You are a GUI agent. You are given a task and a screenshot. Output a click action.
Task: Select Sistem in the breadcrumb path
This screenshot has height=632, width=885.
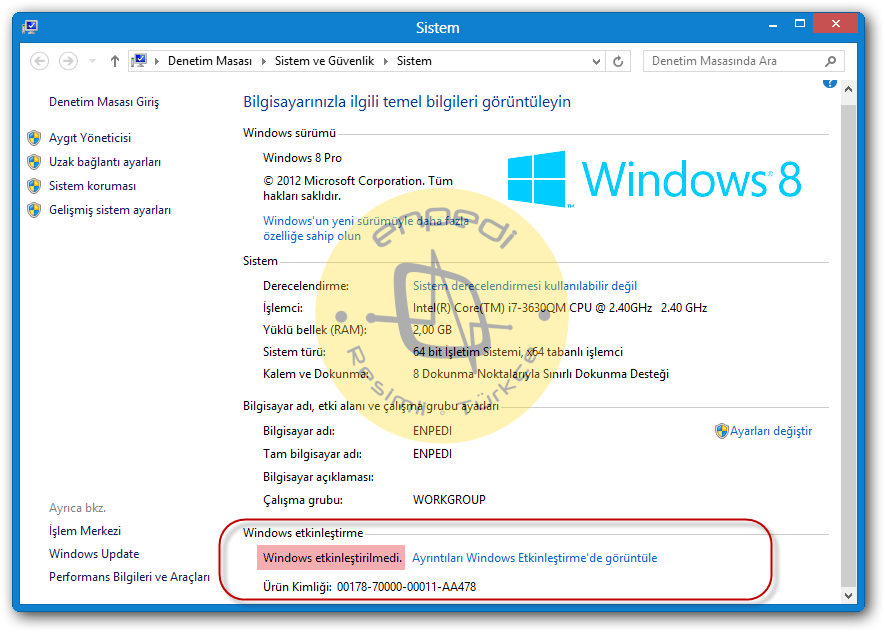click(x=414, y=61)
